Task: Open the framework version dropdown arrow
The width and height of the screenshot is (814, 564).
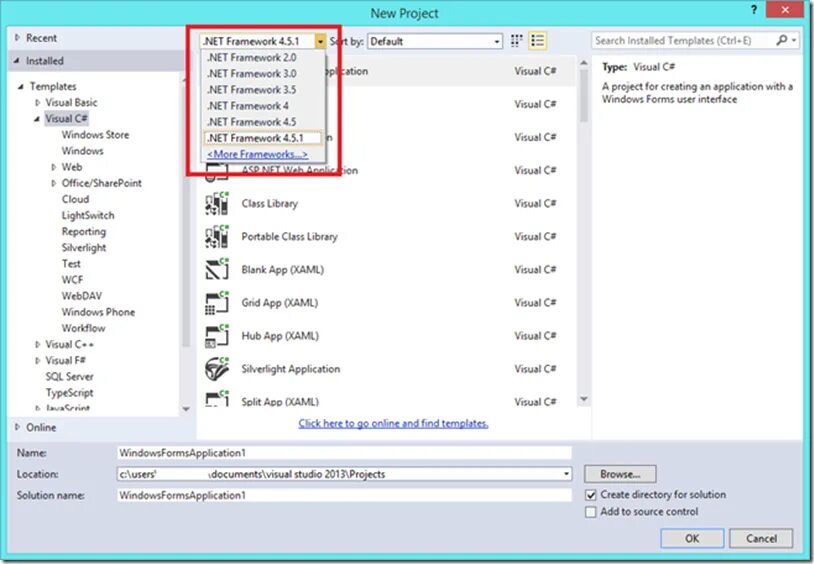Action: (x=320, y=41)
